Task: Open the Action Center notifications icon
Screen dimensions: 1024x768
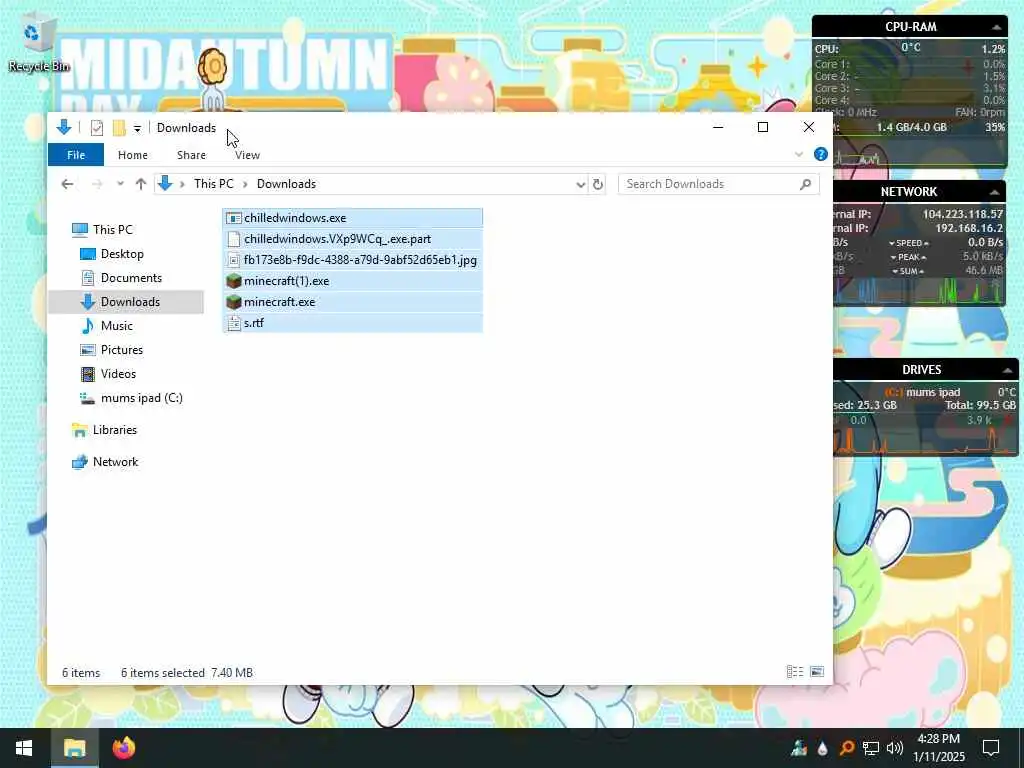Action: pos(991,748)
